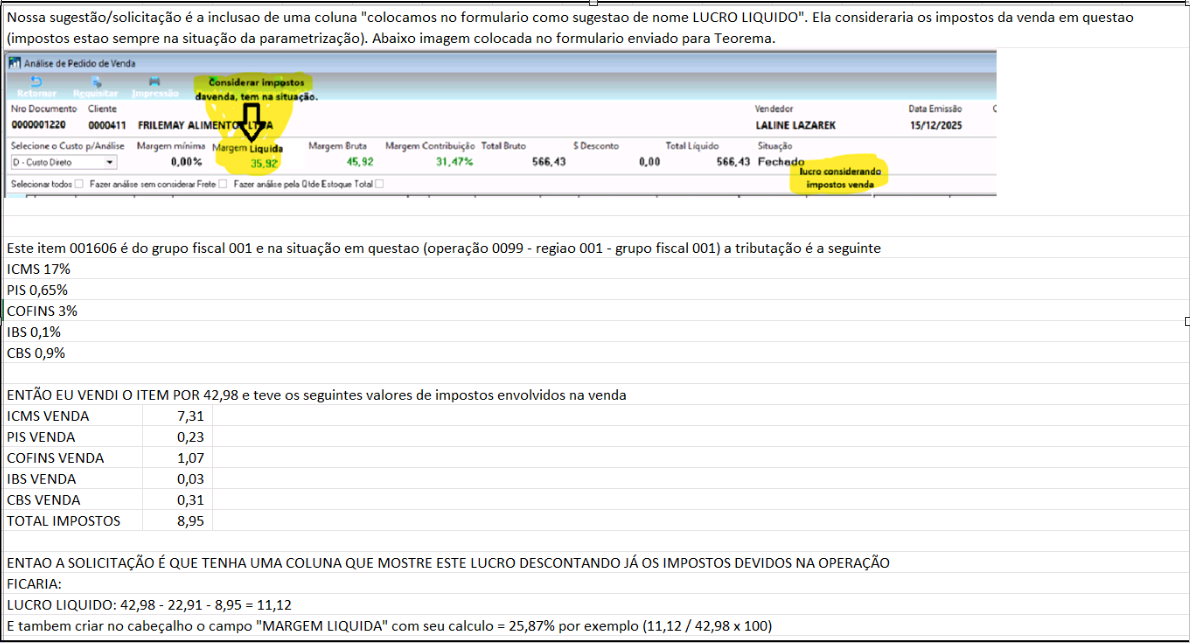Screen dimensions: 1190x643
Task: Enable Fazer análise sem considerar Frete checkbox
Action: tap(222, 184)
